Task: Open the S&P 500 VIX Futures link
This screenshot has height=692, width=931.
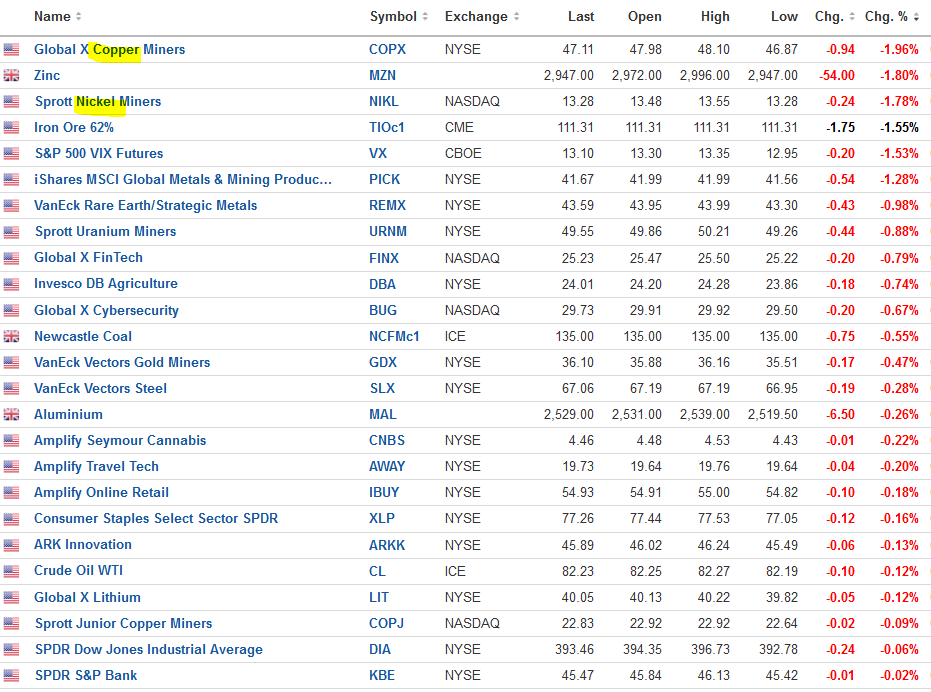Action: [99, 153]
